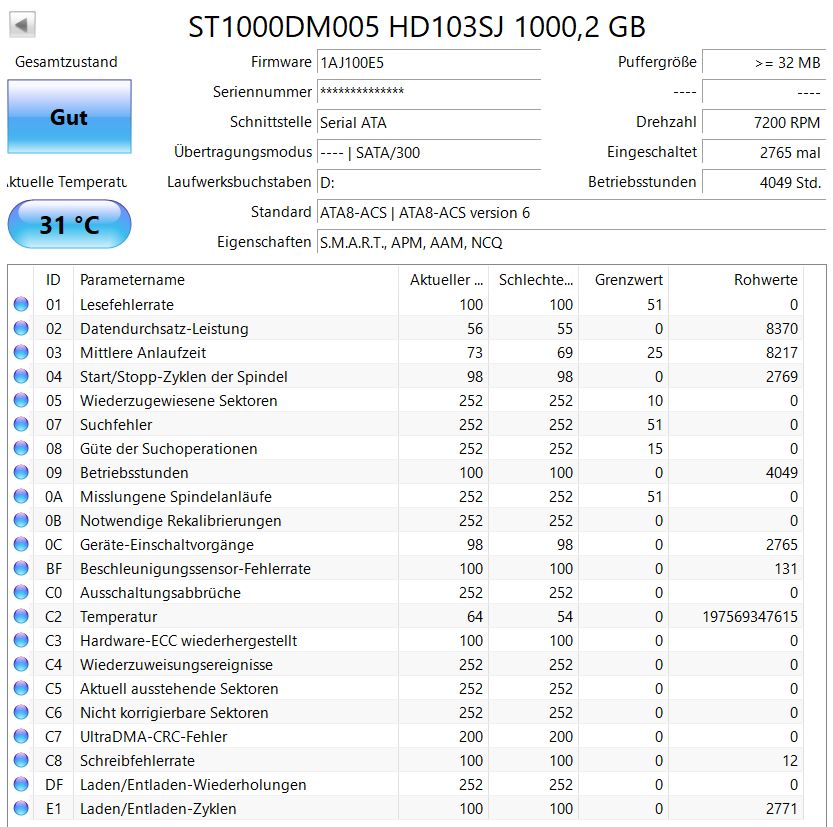
Task: Click raw value 12 of Schreibfehlerrate
Action: click(x=790, y=761)
